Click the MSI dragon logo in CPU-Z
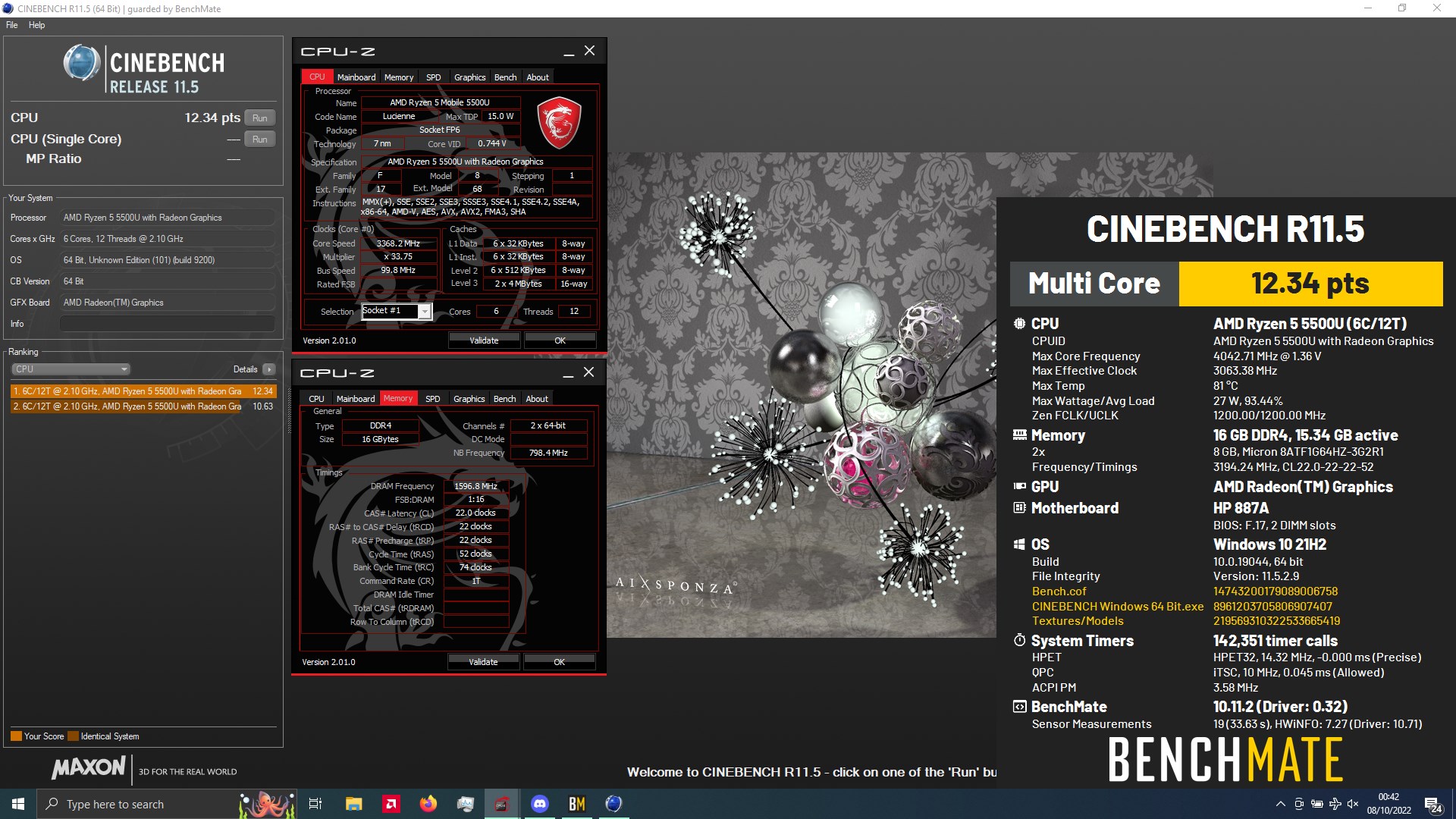Viewport: 1456px width, 819px height. [559, 123]
